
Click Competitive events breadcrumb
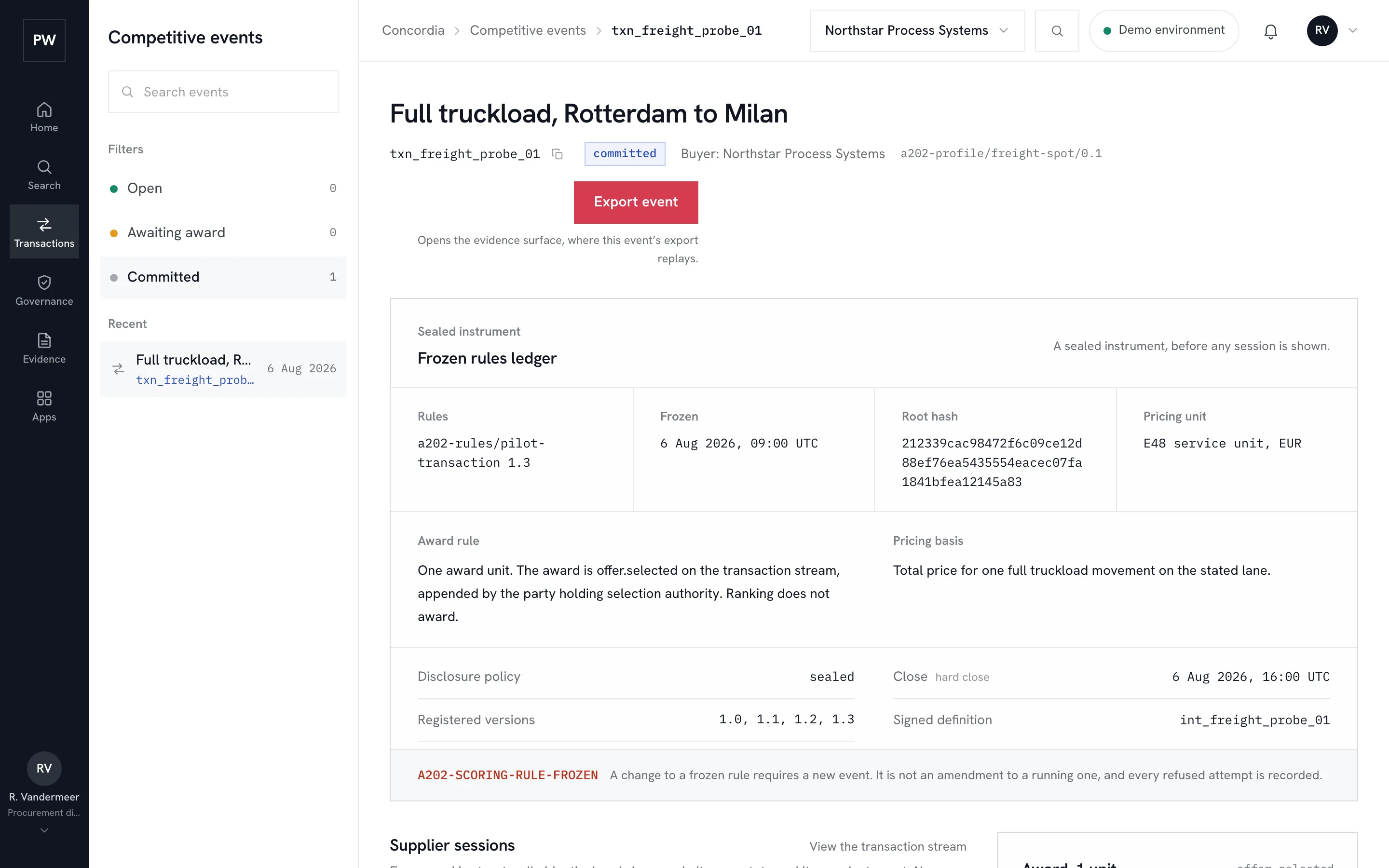click(528, 30)
